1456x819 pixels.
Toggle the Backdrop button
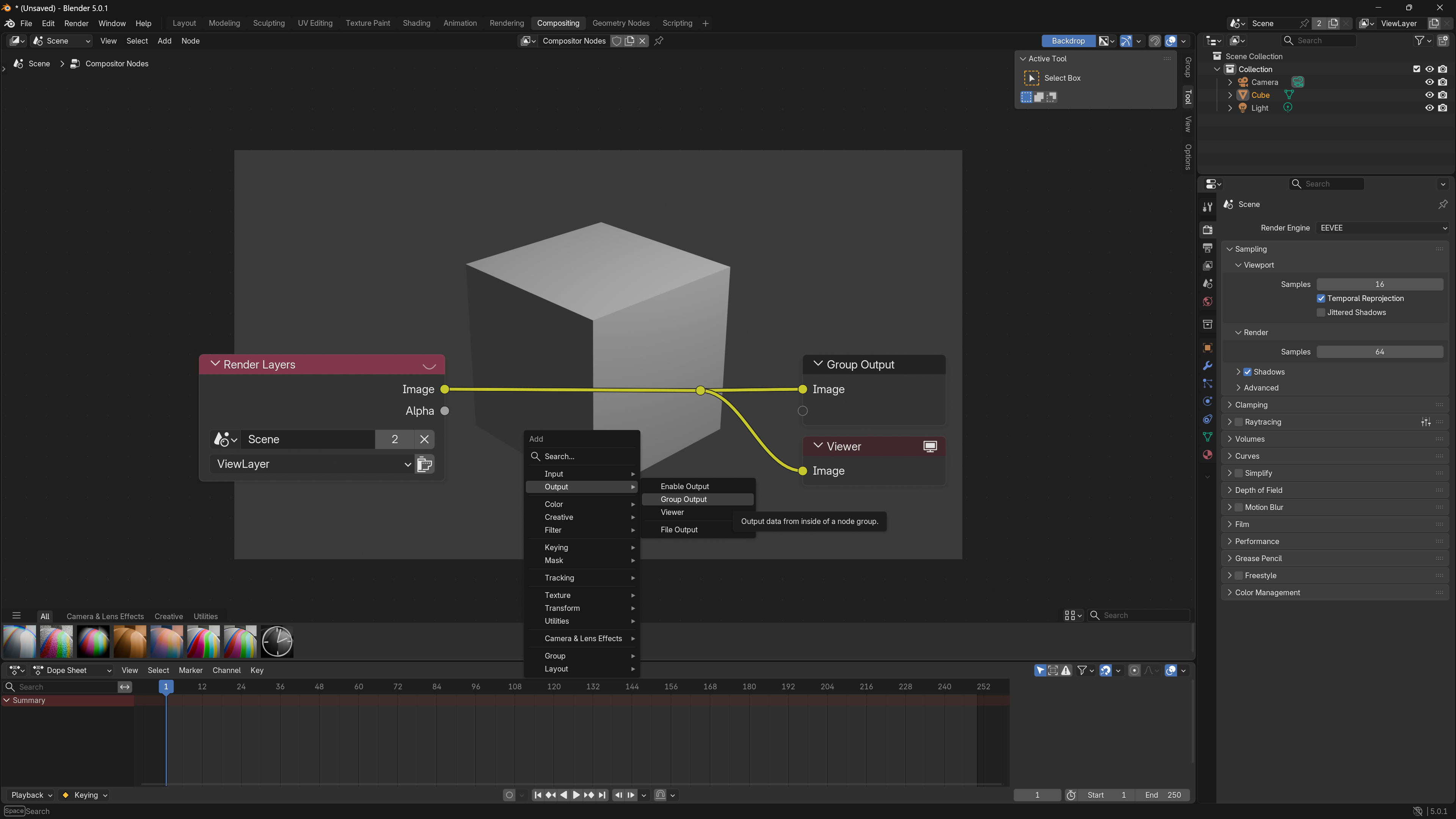point(1068,41)
